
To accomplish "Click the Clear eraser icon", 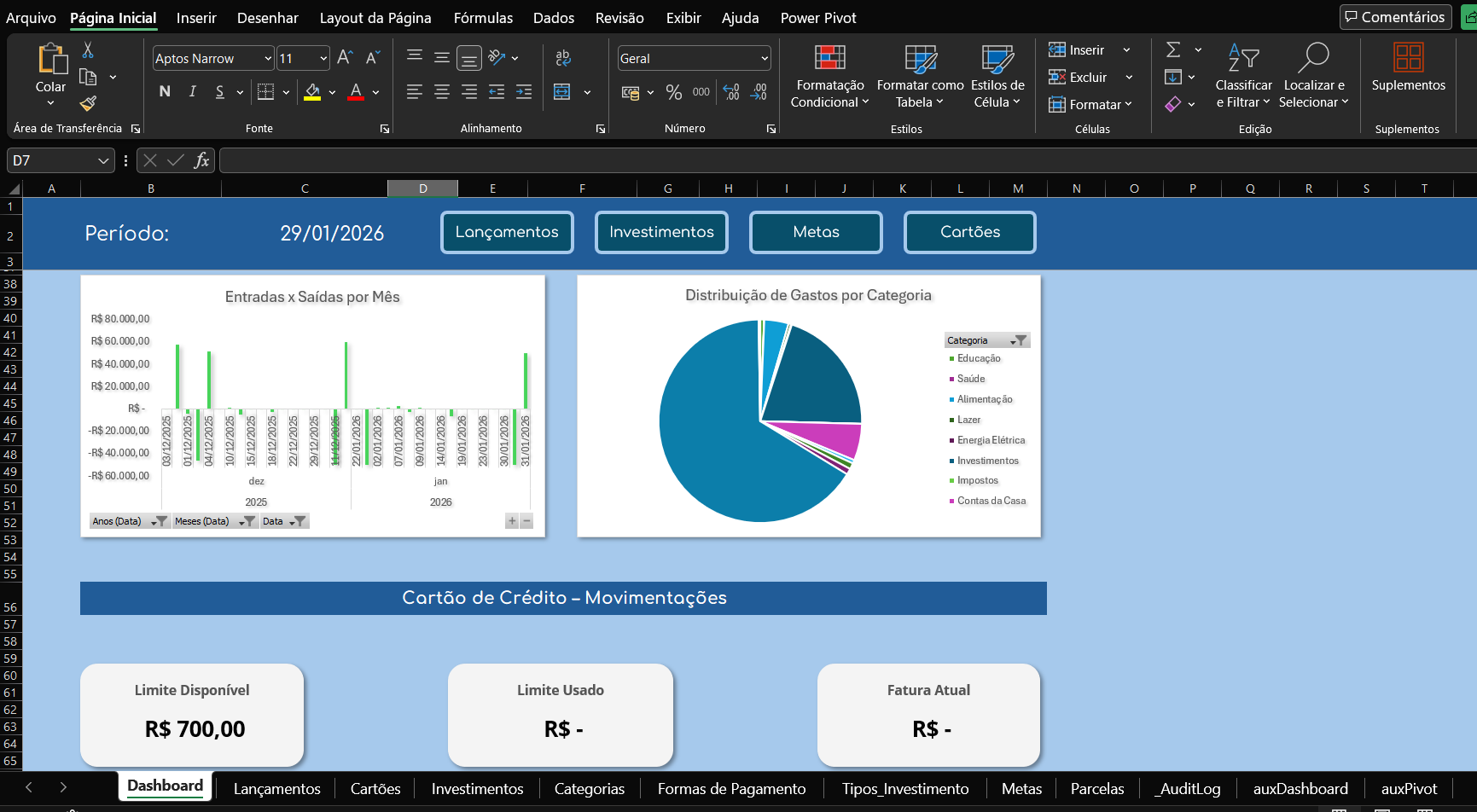I will click(1173, 104).
